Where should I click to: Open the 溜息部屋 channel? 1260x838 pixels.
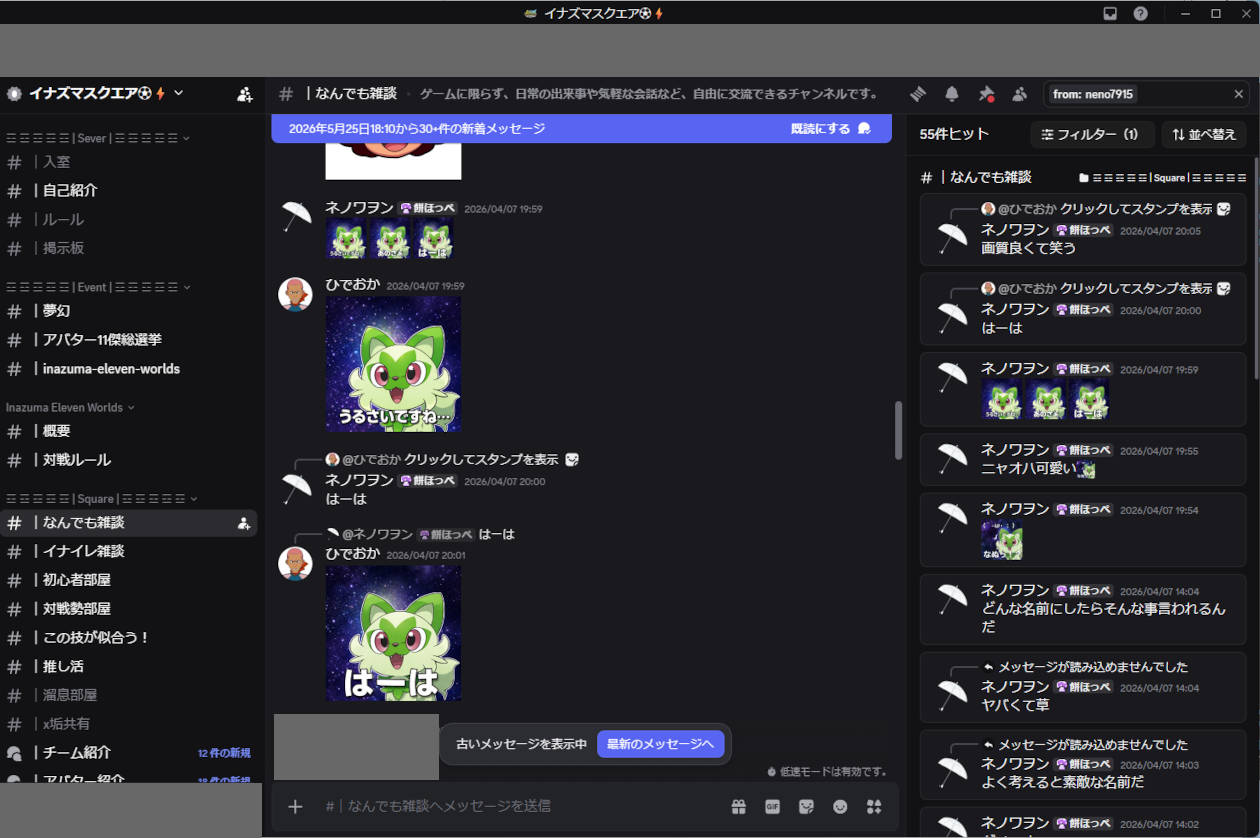pyautogui.click(x=129, y=695)
